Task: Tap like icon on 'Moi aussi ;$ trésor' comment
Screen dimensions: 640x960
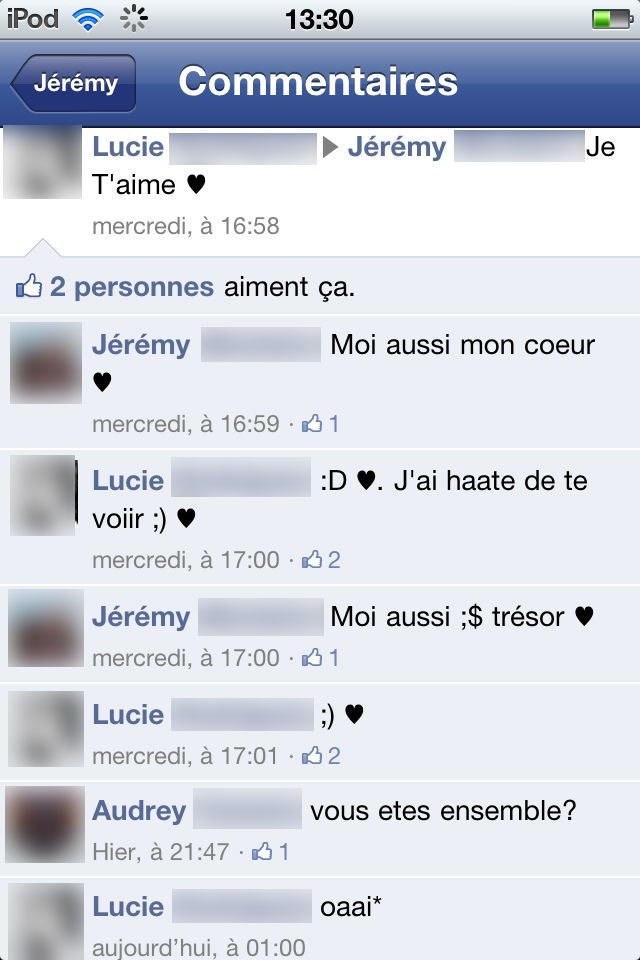Action: tap(312, 656)
